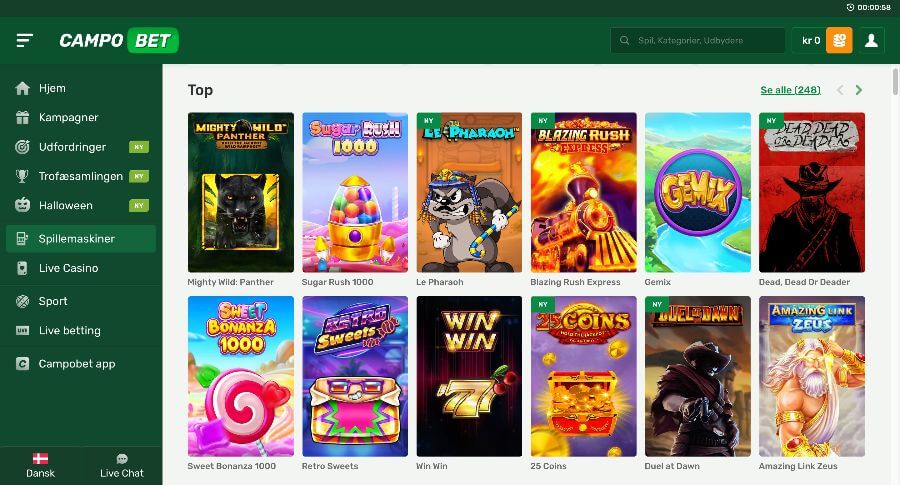Open the Dansk language selector
900x485 pixels.
(41, 465)
